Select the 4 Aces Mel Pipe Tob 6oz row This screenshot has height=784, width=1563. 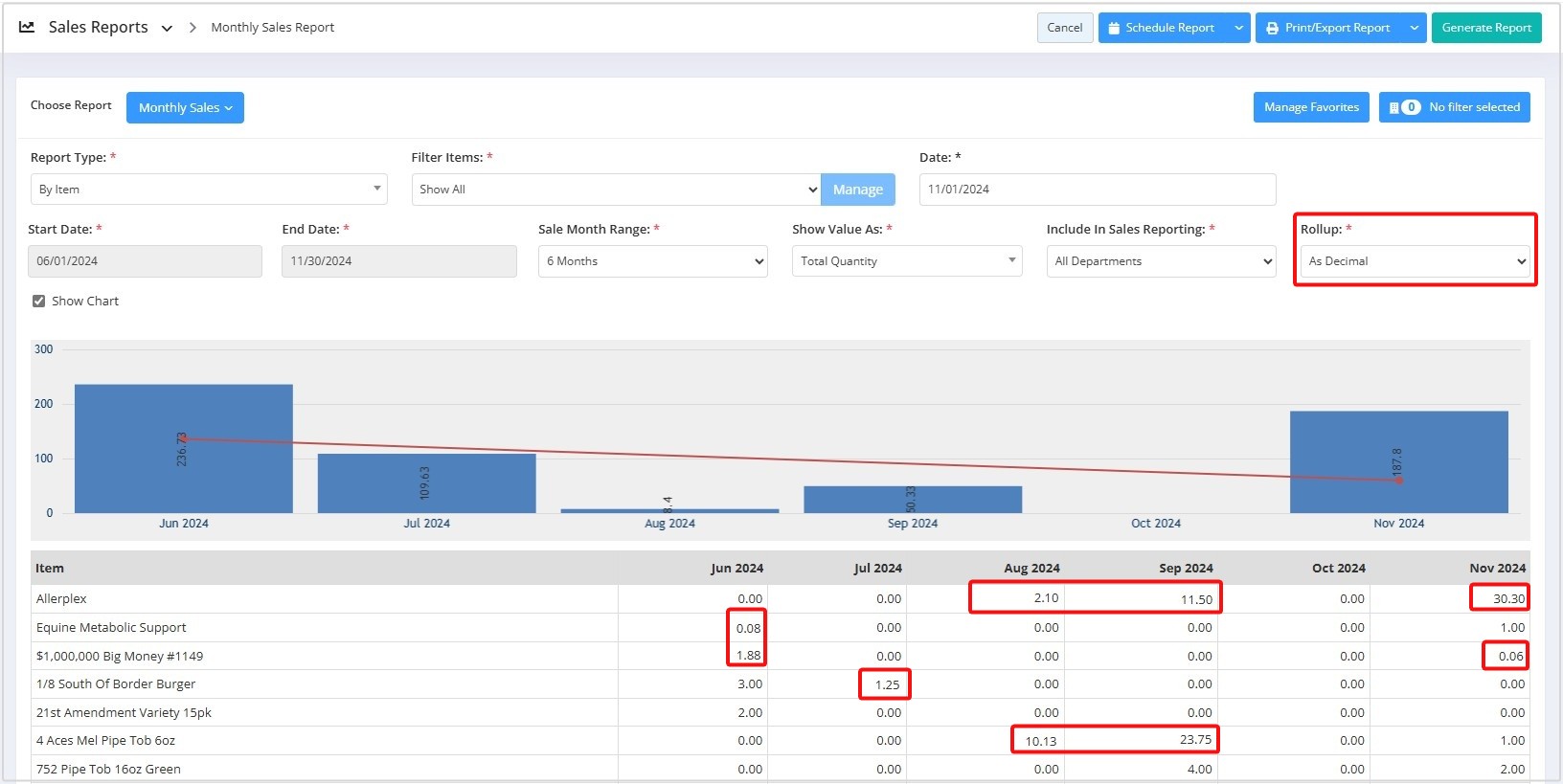click(x=781, y=741)
